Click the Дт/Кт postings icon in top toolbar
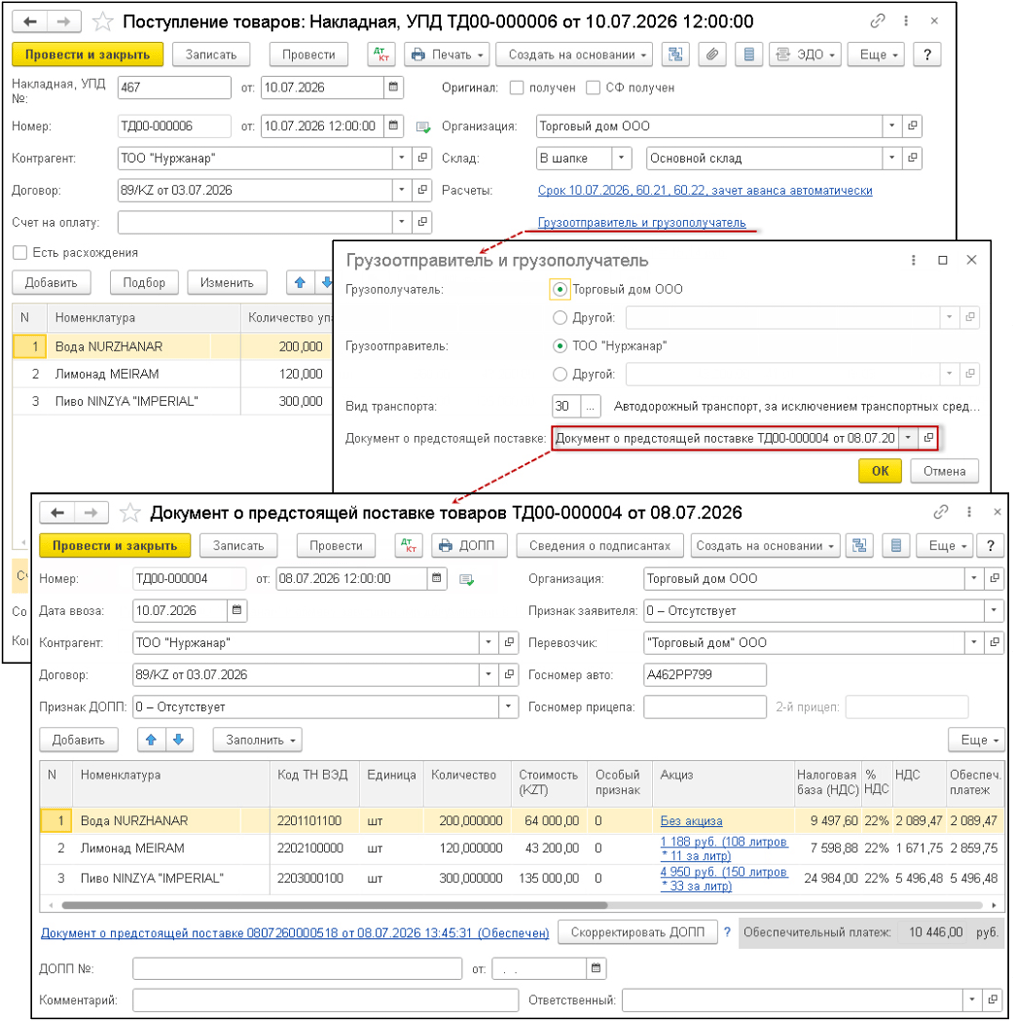Viewport: 1013px width, 1022px height. point(381,55)
